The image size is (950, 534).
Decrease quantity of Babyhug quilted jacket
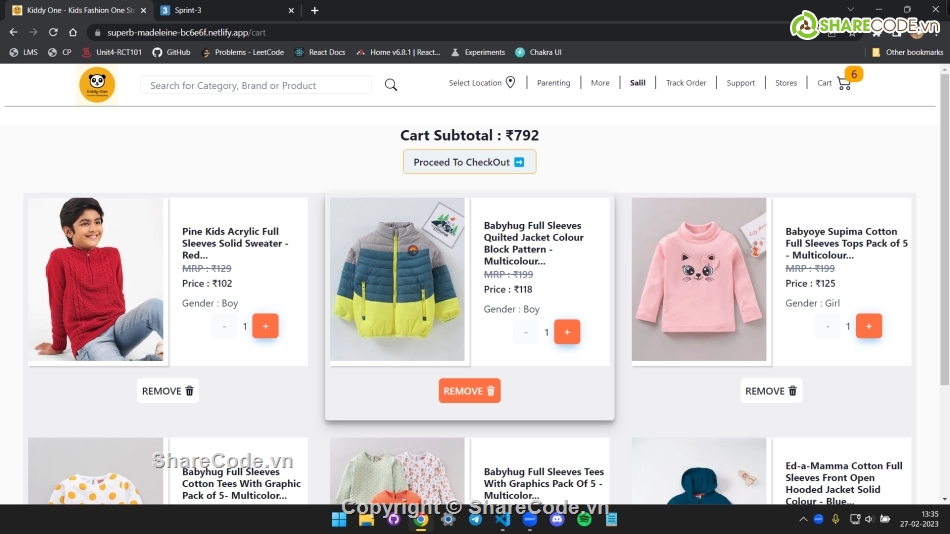[526, 332]
